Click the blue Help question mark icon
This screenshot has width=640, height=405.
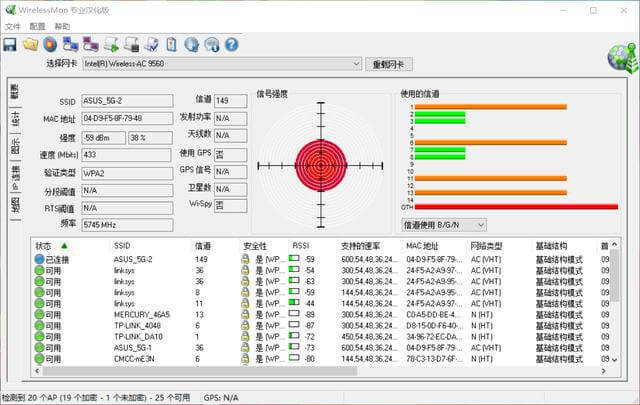[232, 44]
